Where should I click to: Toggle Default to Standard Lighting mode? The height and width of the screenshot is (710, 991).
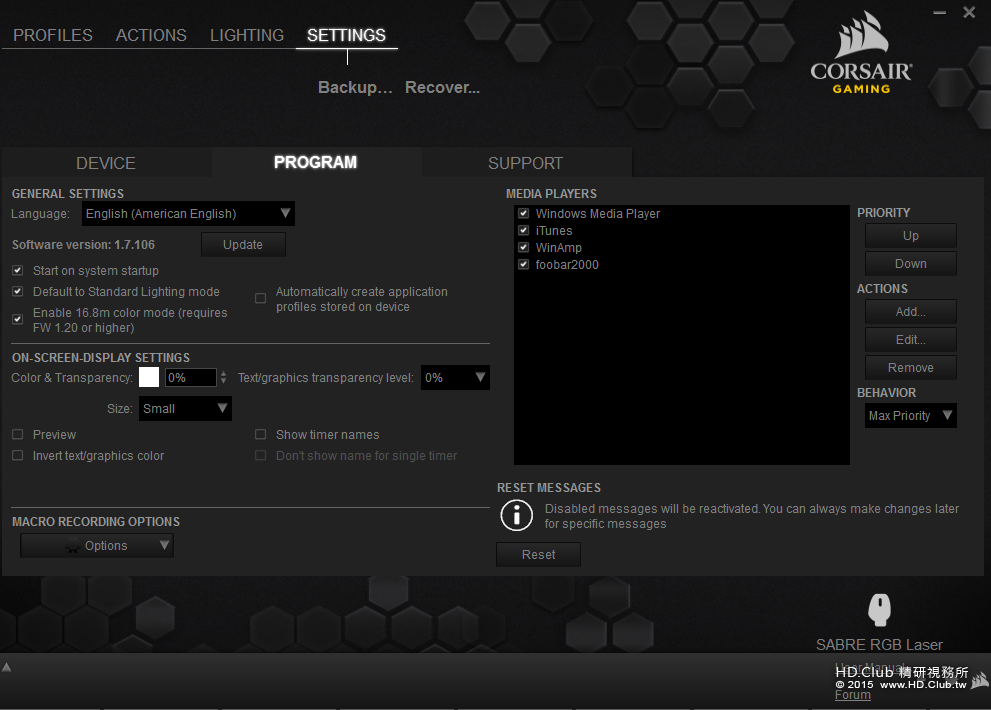coord(18,291)
